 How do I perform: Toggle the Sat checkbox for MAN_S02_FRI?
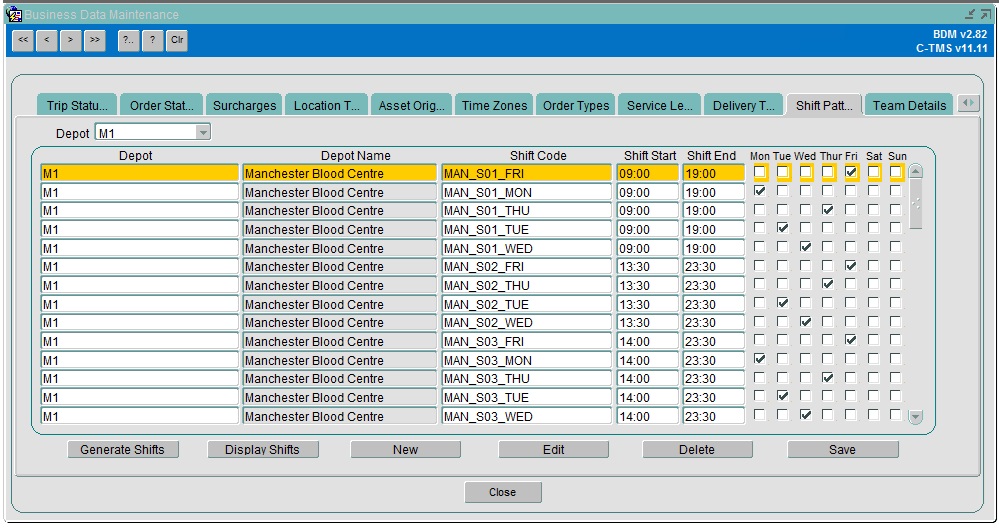point(873,266)
